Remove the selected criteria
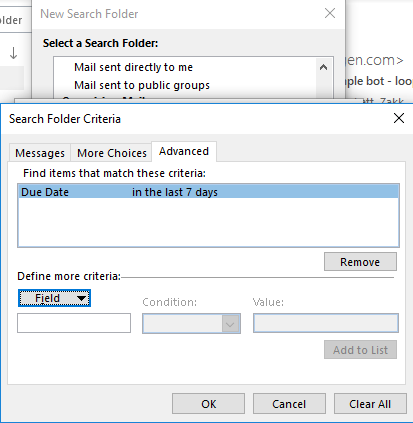Screen dimensions: 413x423 point(360,262)
